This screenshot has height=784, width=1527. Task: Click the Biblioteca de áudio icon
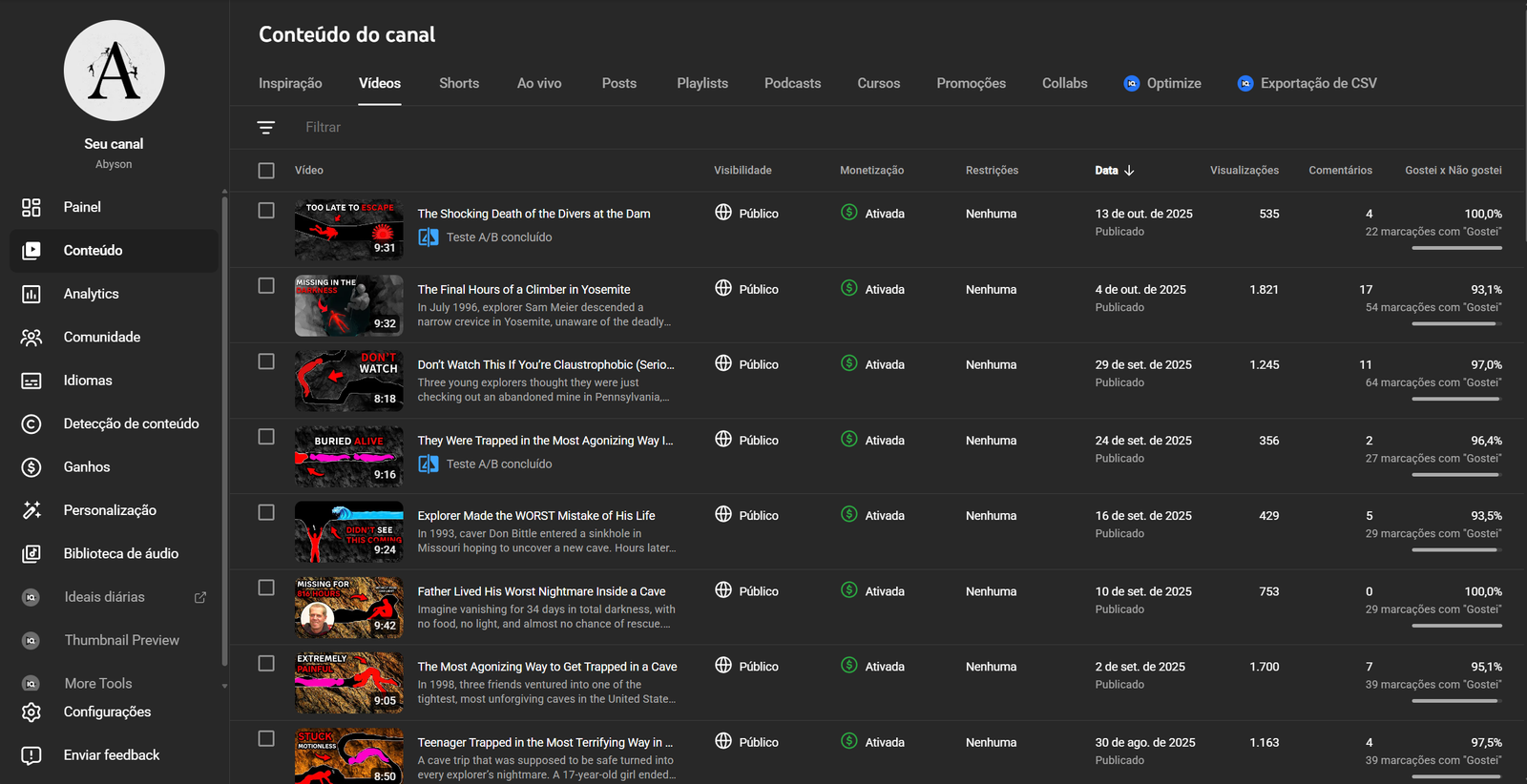[31, 554]
